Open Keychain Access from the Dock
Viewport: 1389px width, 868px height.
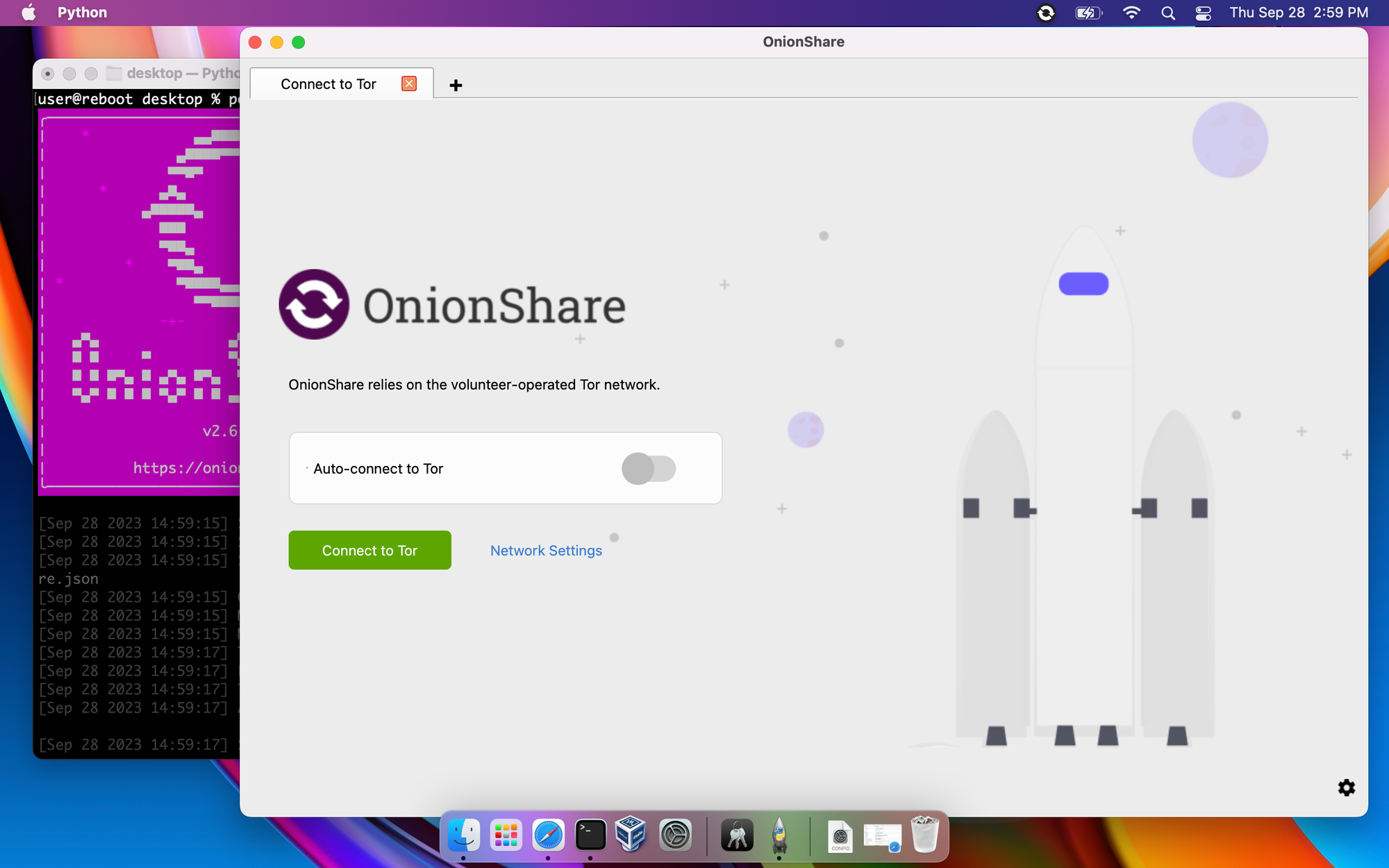736,835
